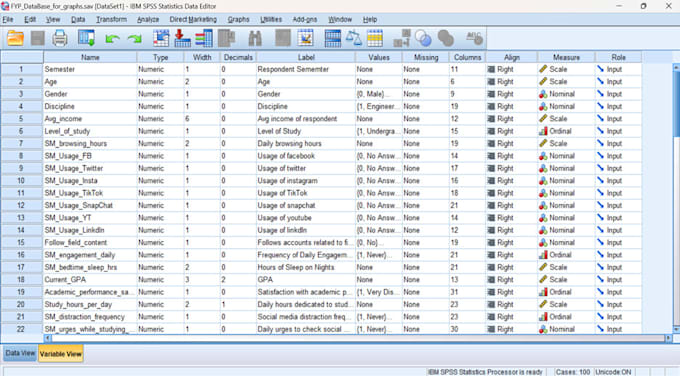680x376 pixels.
Task: Open Role cell for Study_hours_per_day
Action: point(618,304)
